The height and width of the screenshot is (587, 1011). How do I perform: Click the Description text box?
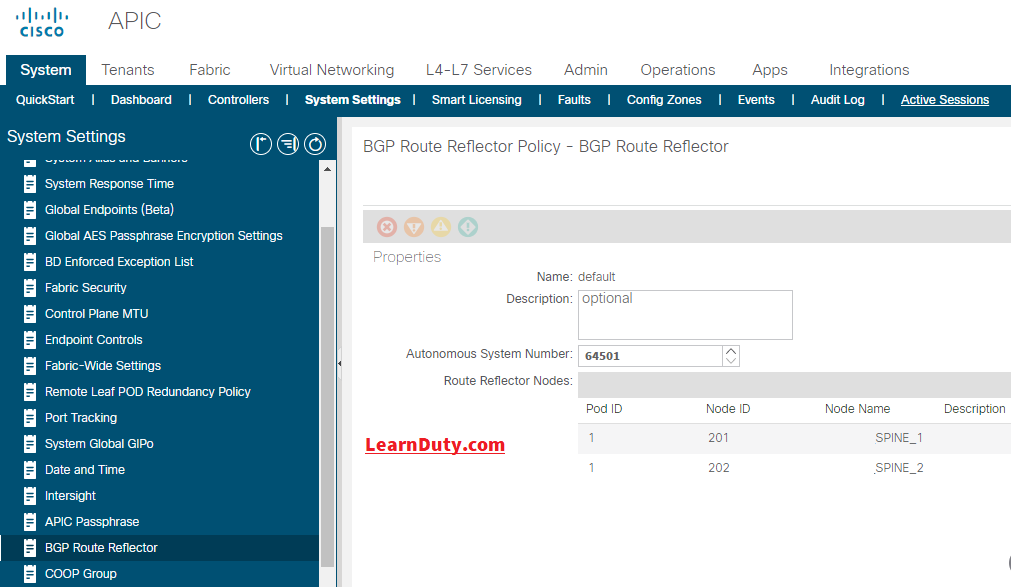[685, 315]
